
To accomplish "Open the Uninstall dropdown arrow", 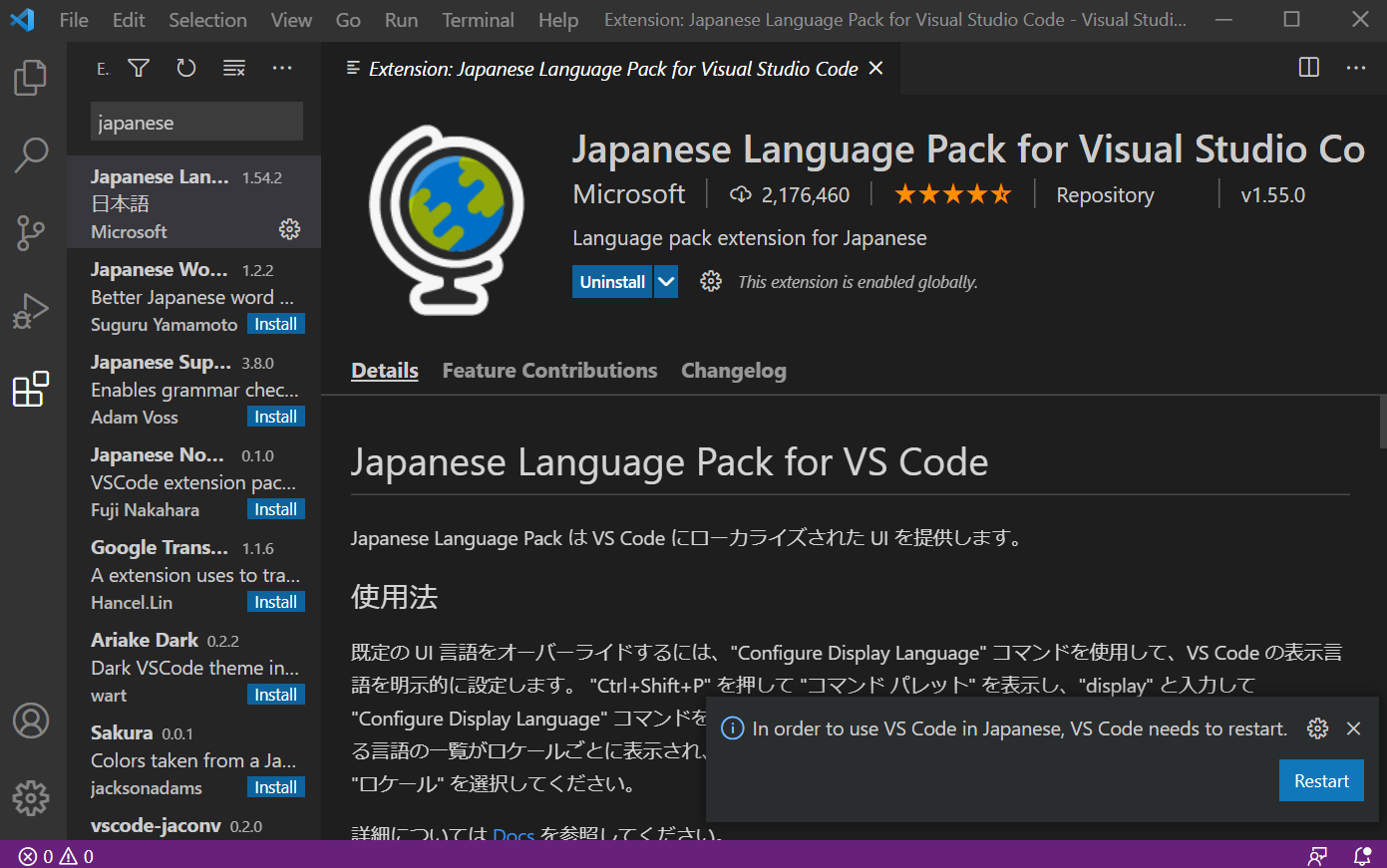I will [x=665, y=281].
